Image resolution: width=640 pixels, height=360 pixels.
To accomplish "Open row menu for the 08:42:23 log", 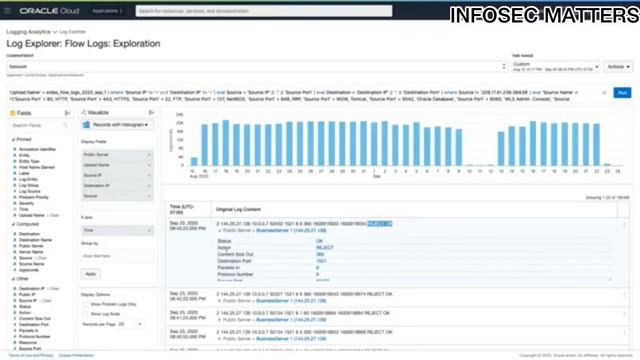I will point(624,295).
